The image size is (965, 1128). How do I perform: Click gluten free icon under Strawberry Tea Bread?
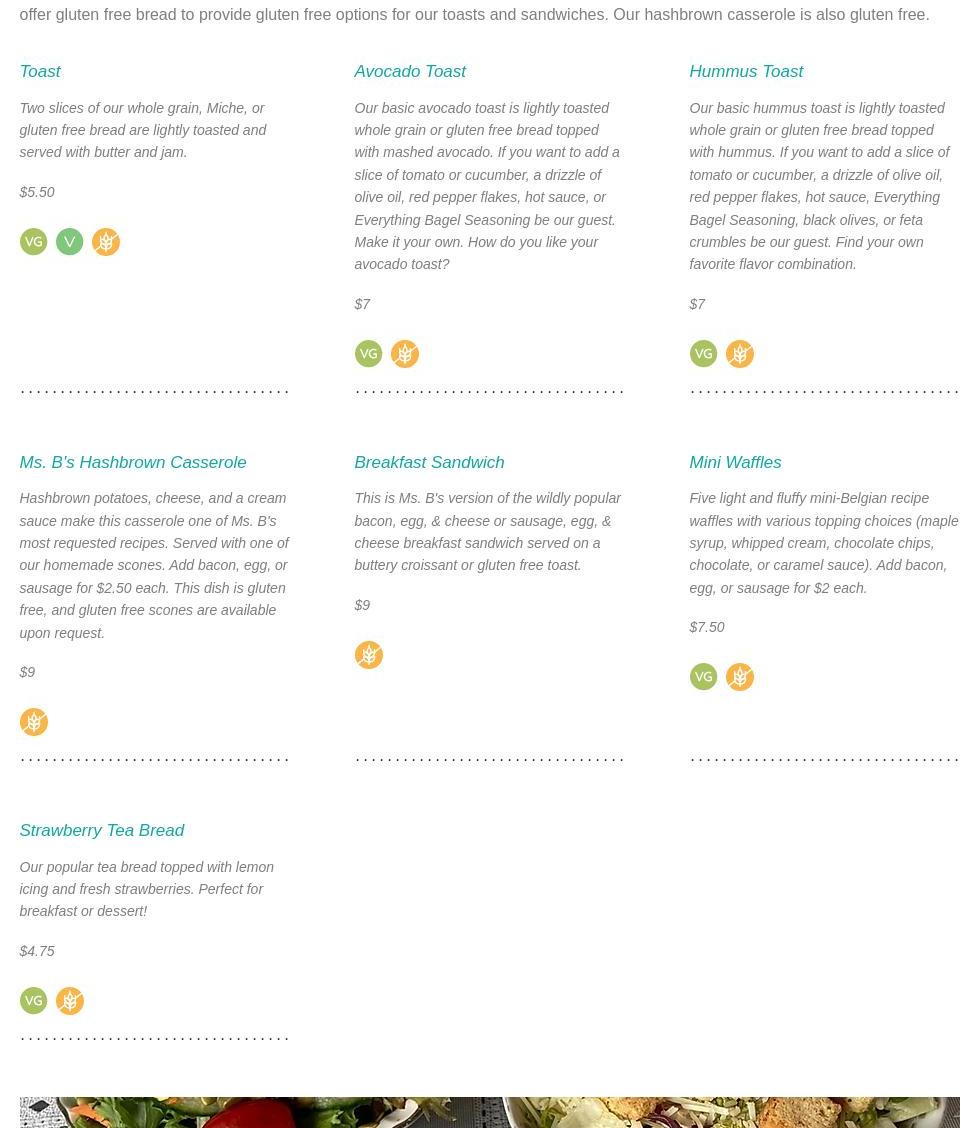69,1001
